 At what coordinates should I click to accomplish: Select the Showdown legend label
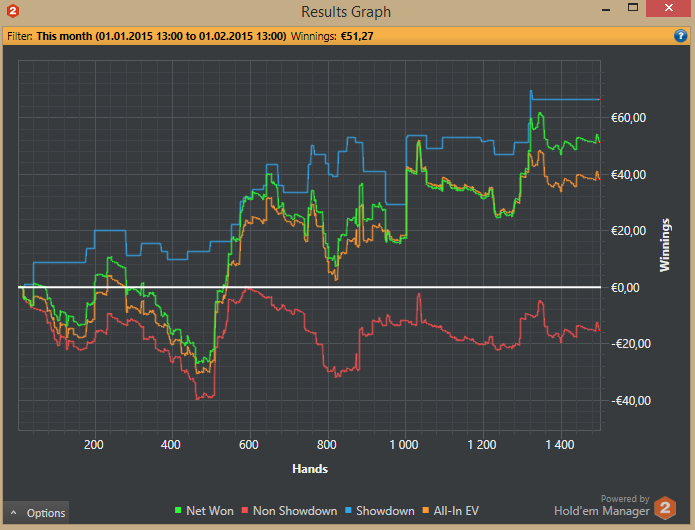385,511
